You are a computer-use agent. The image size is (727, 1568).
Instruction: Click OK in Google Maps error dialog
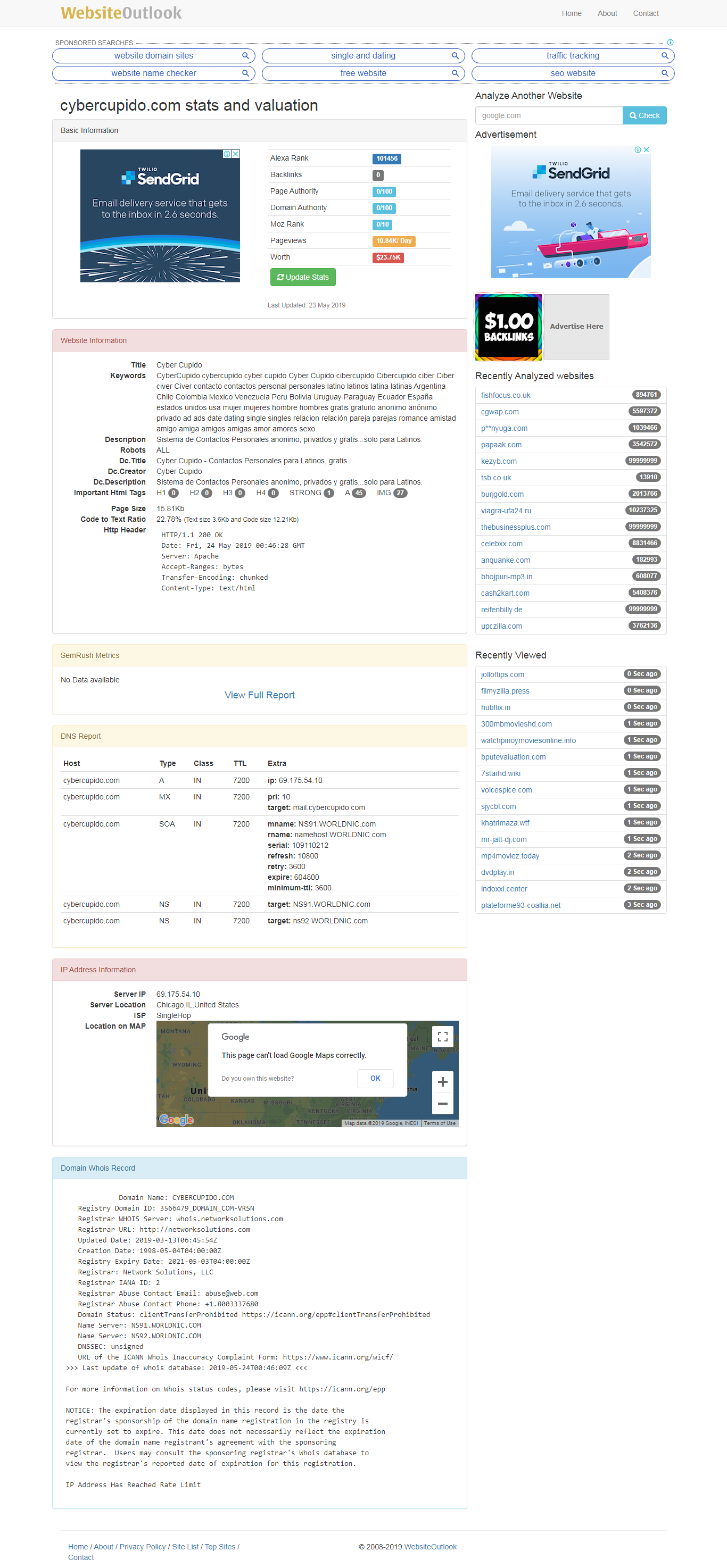point(375,1078)
